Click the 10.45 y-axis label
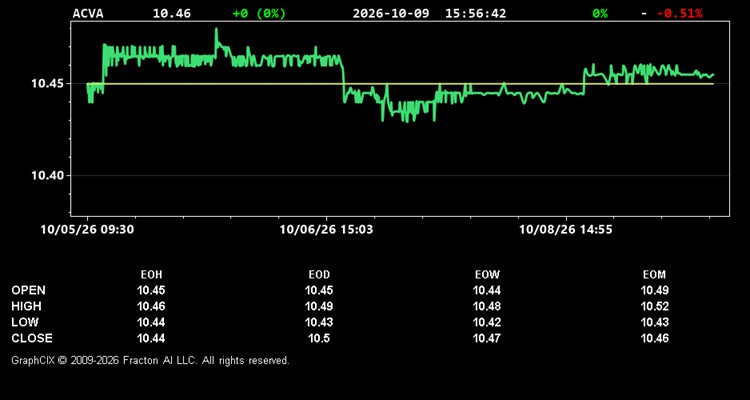Image resolution: width=750 pixels, height=400 pixels. click(x=47, y=84)
